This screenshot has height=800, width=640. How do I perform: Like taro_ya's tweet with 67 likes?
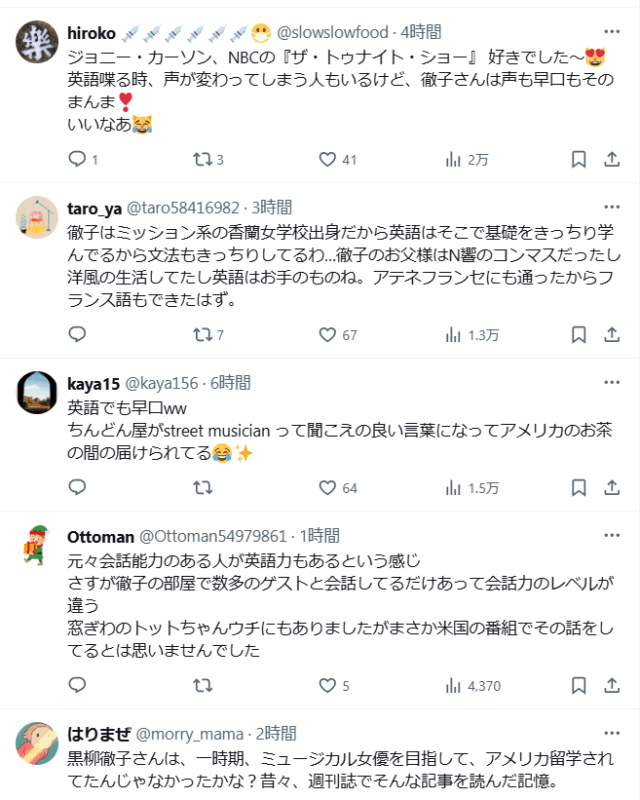pos(327,334)
